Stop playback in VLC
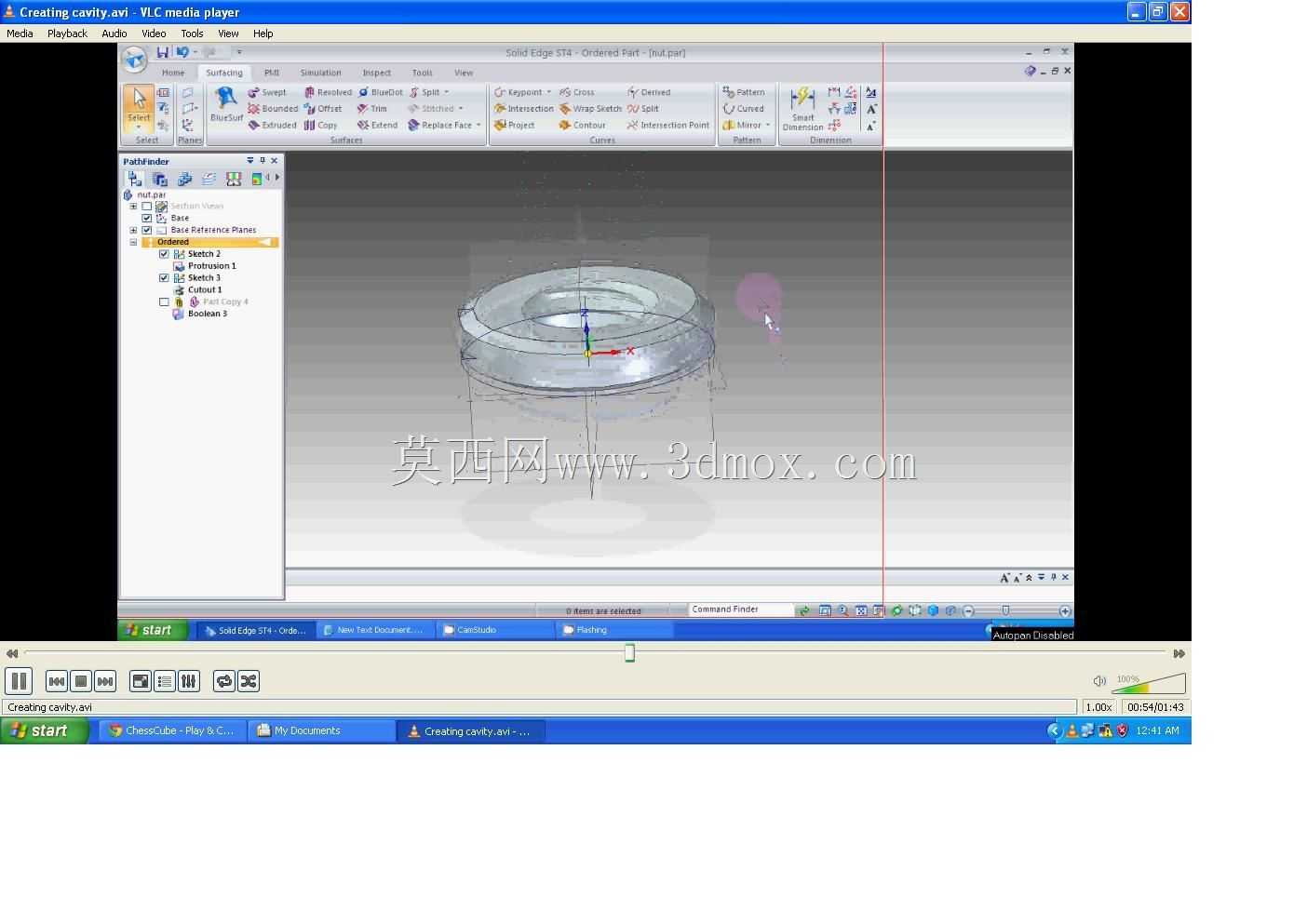Image resolution: width=1307 pixels, height=924 pixels. tap(81, 681)
